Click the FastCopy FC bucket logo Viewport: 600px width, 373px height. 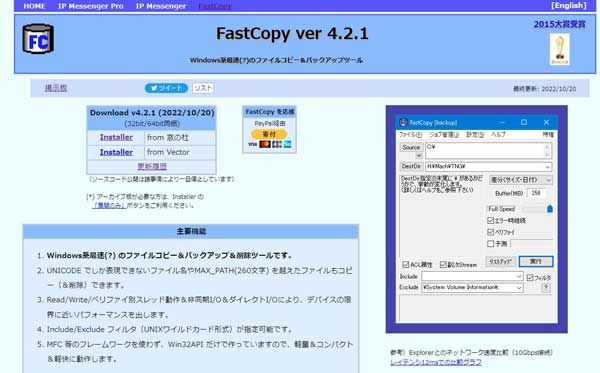coord(38,39)
